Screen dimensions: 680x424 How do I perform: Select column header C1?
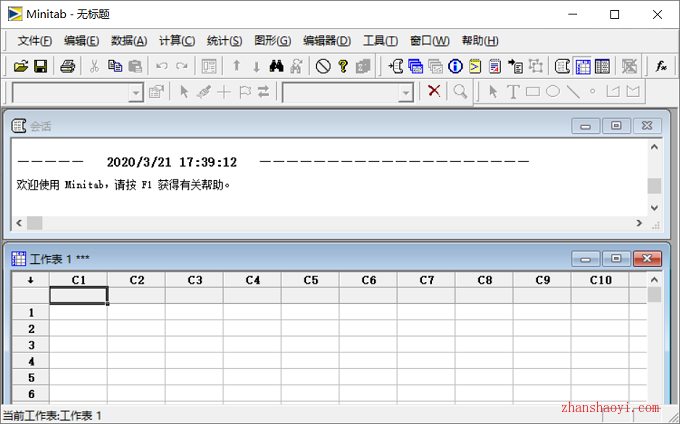[78, 280]
